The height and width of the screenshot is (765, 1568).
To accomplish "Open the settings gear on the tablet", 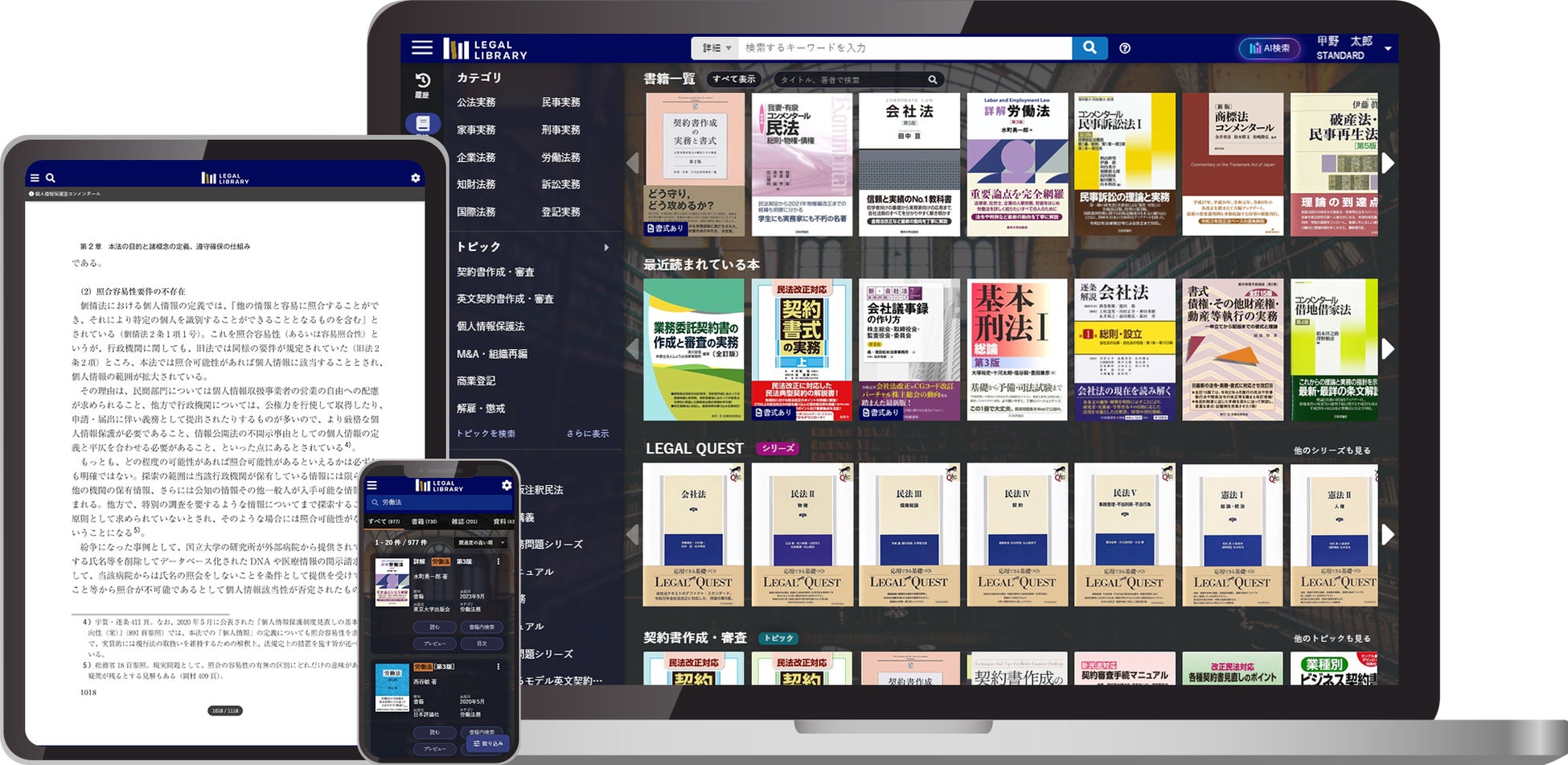I will 415,178.
